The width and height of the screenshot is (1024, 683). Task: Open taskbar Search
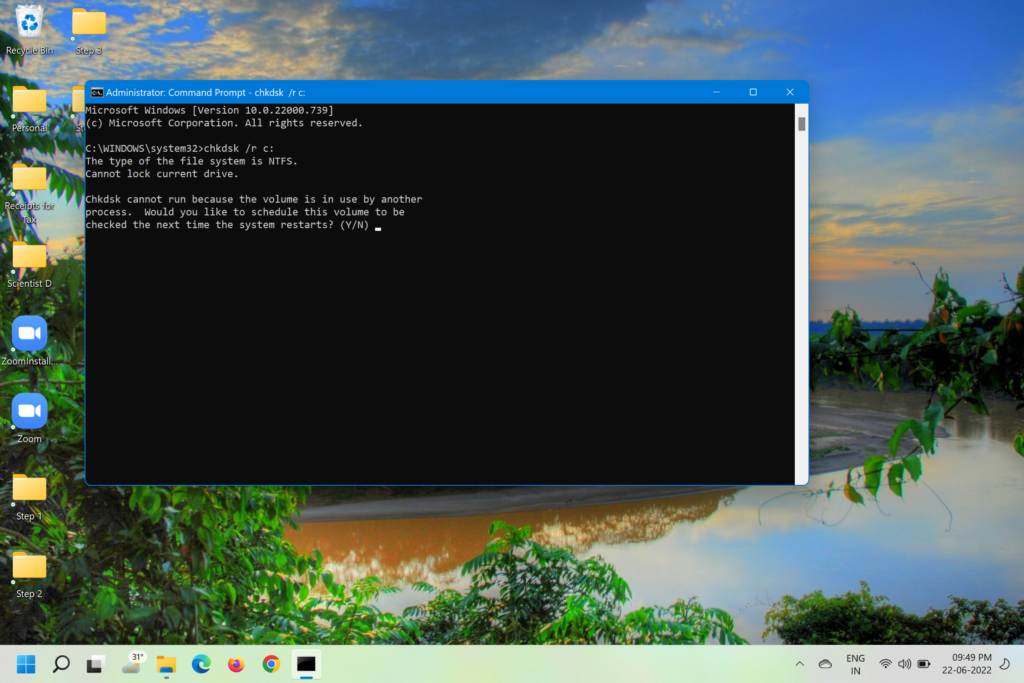point(61,663)
